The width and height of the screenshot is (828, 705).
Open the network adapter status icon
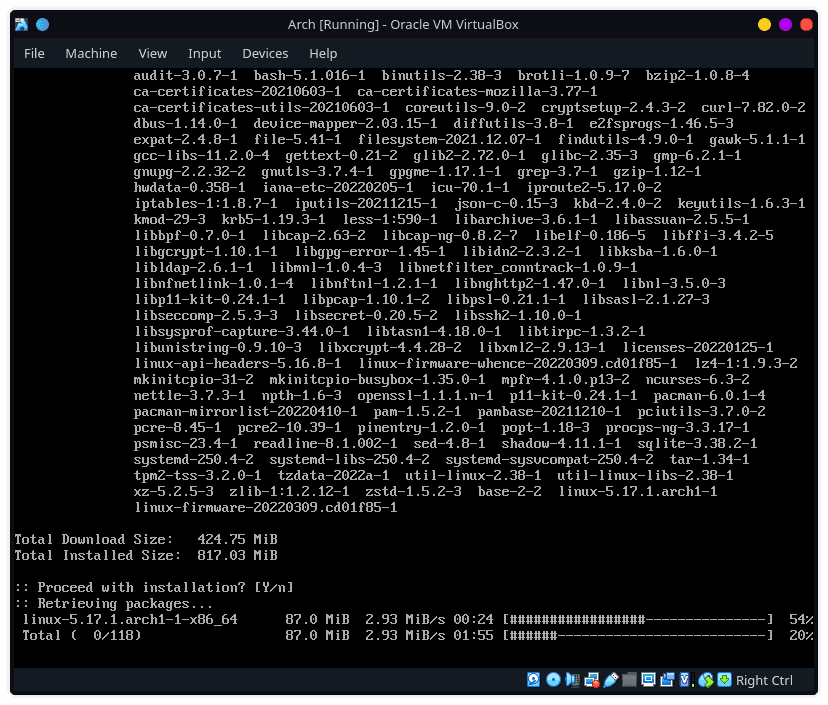point(591,680)
